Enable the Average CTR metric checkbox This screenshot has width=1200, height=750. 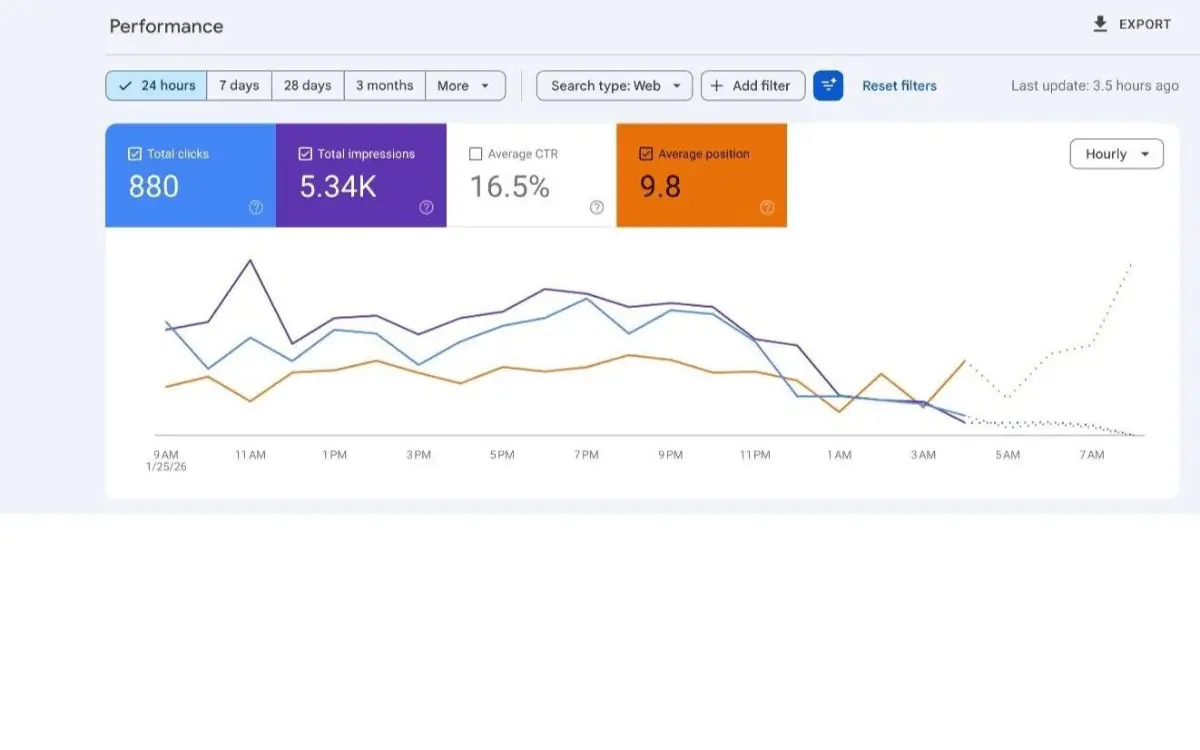coord(475,153)
